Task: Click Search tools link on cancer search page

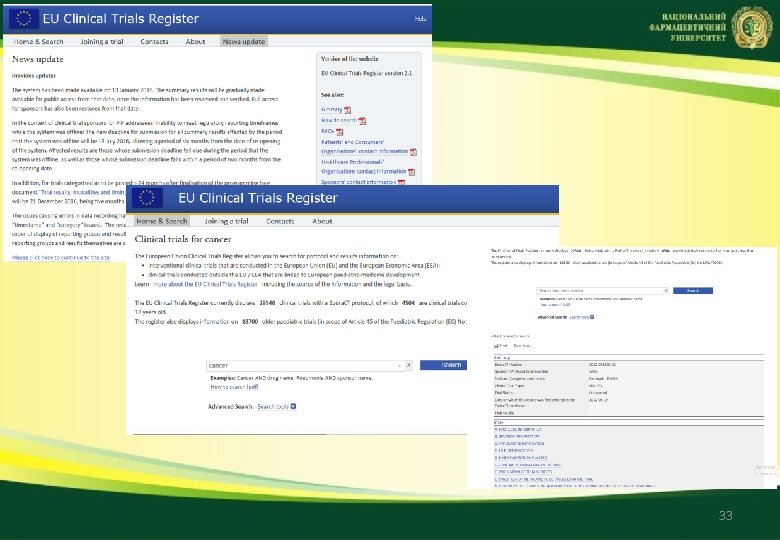Action: pos(273,406)
